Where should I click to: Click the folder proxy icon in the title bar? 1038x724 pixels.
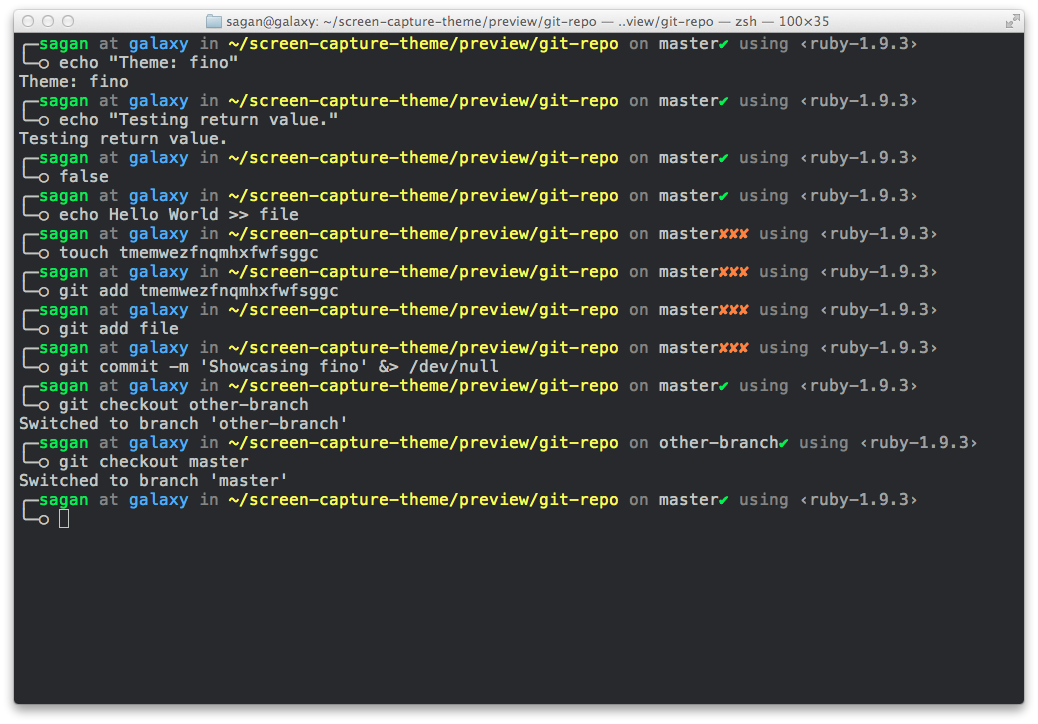click(x=214, y=20)
